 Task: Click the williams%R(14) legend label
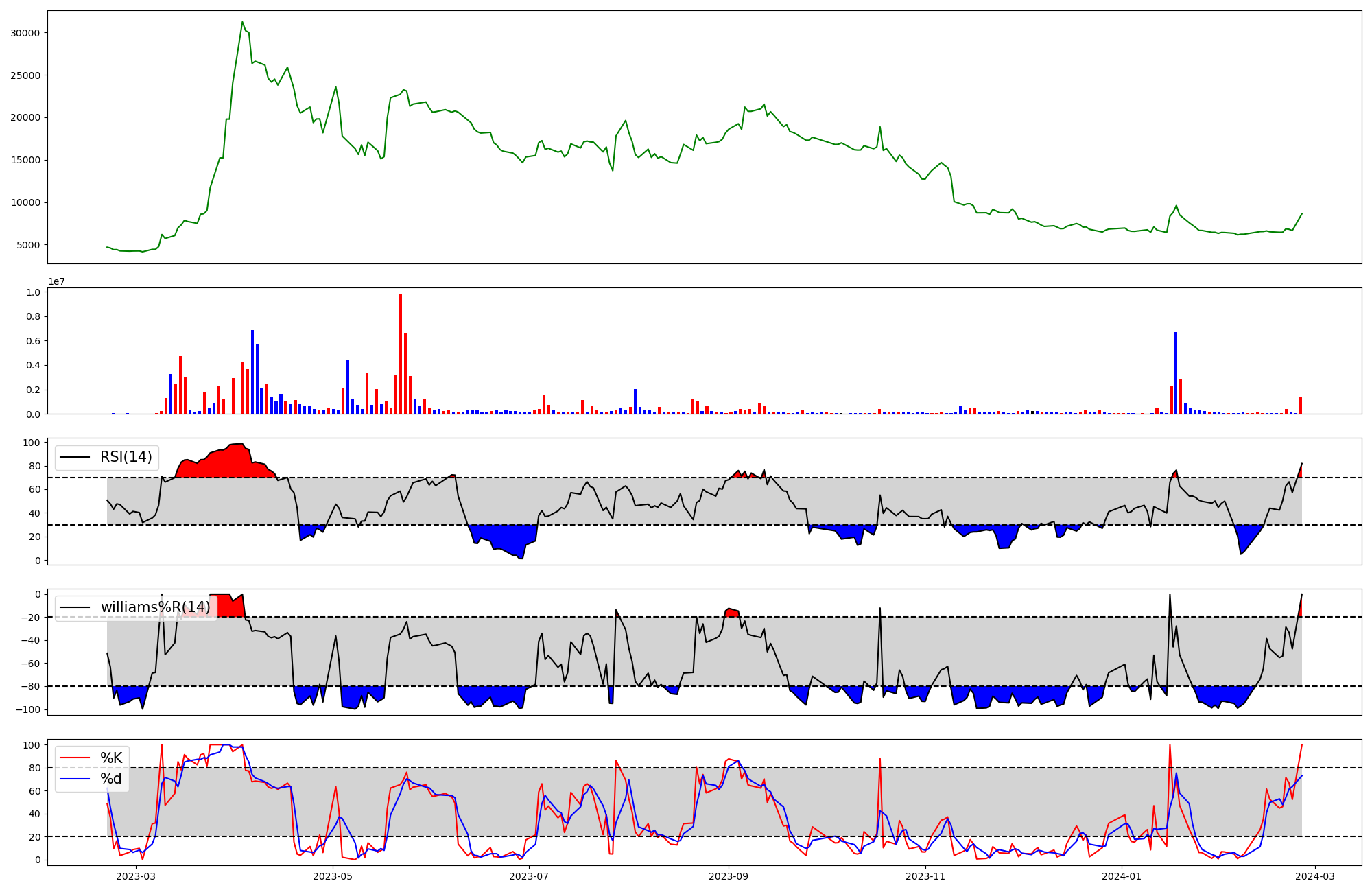pyautogui.click(x=155, y=607)
